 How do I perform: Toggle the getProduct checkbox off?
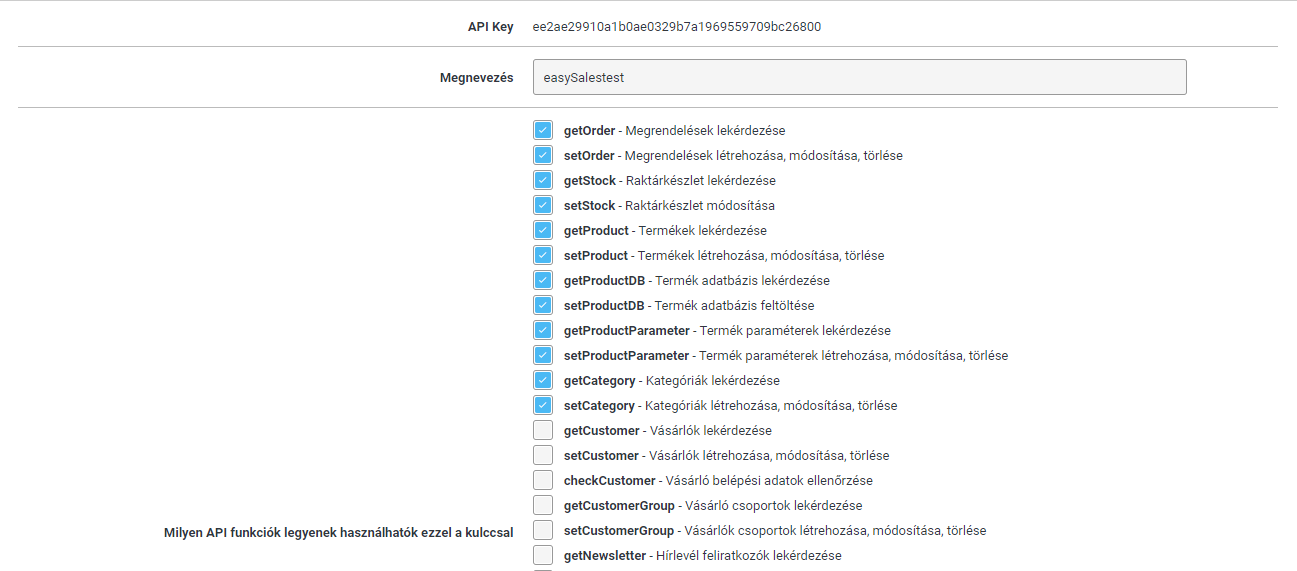(x=543, y=230)
